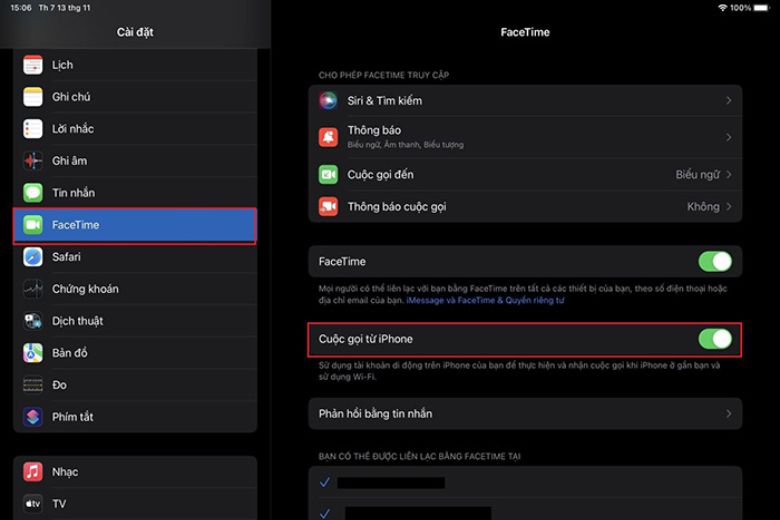Click 'Biểu ngữ, Âm thanh, Biểu tượng' subtitle

pyautogui.click(x=405, y=145)
